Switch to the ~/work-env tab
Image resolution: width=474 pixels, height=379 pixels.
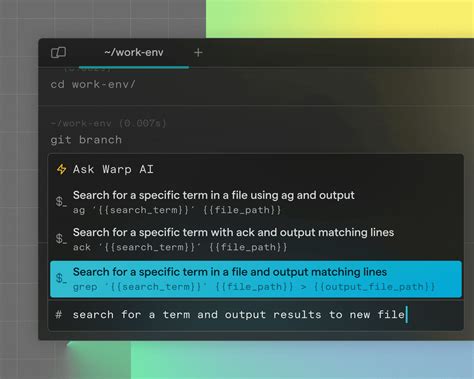click(134, 53)
